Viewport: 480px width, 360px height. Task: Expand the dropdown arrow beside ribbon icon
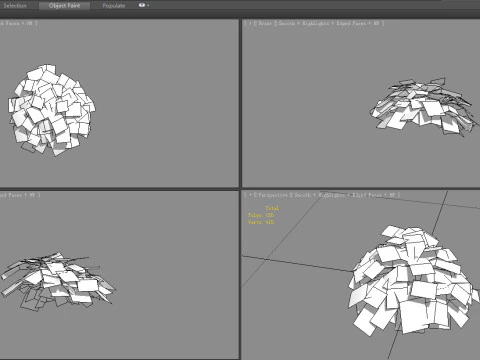pos(148,6)
